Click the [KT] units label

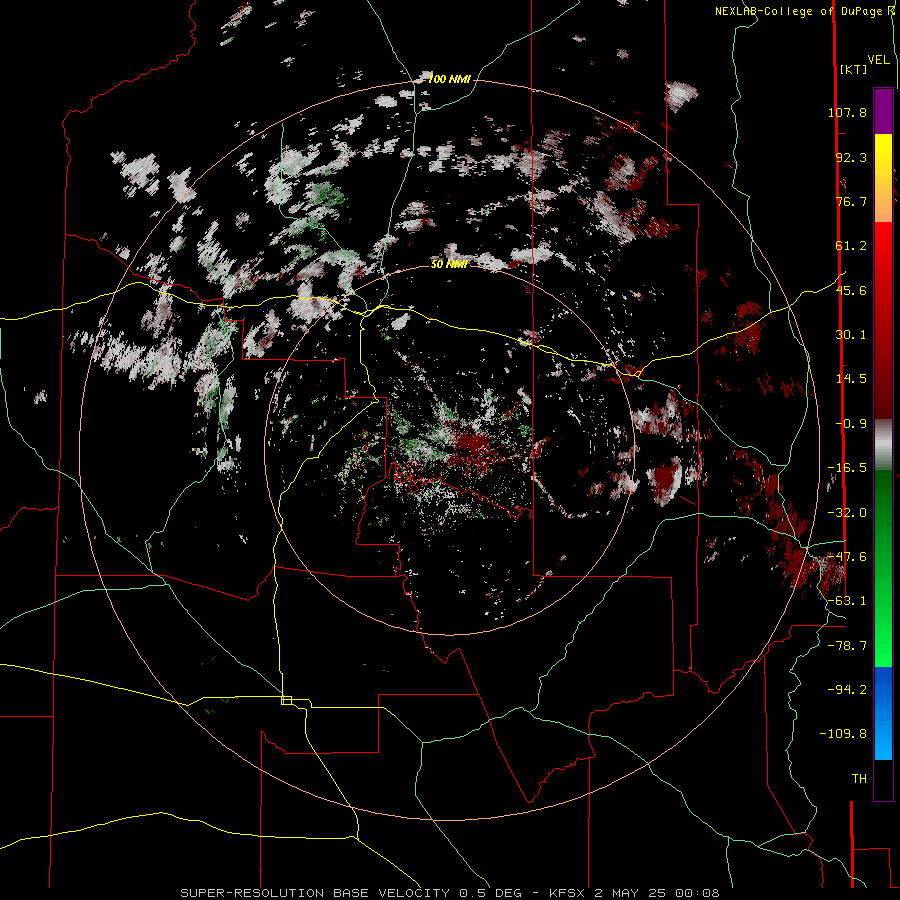pos(853,69)
